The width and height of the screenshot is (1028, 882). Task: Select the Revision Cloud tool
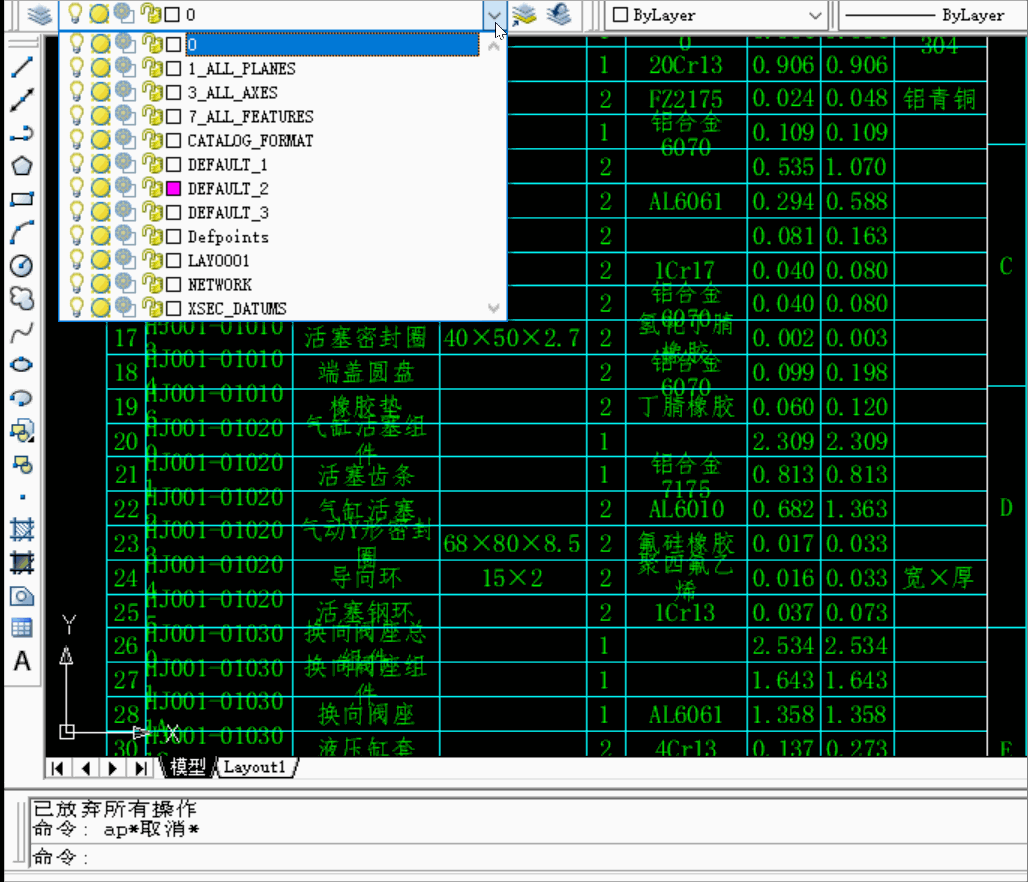(22, 299)
